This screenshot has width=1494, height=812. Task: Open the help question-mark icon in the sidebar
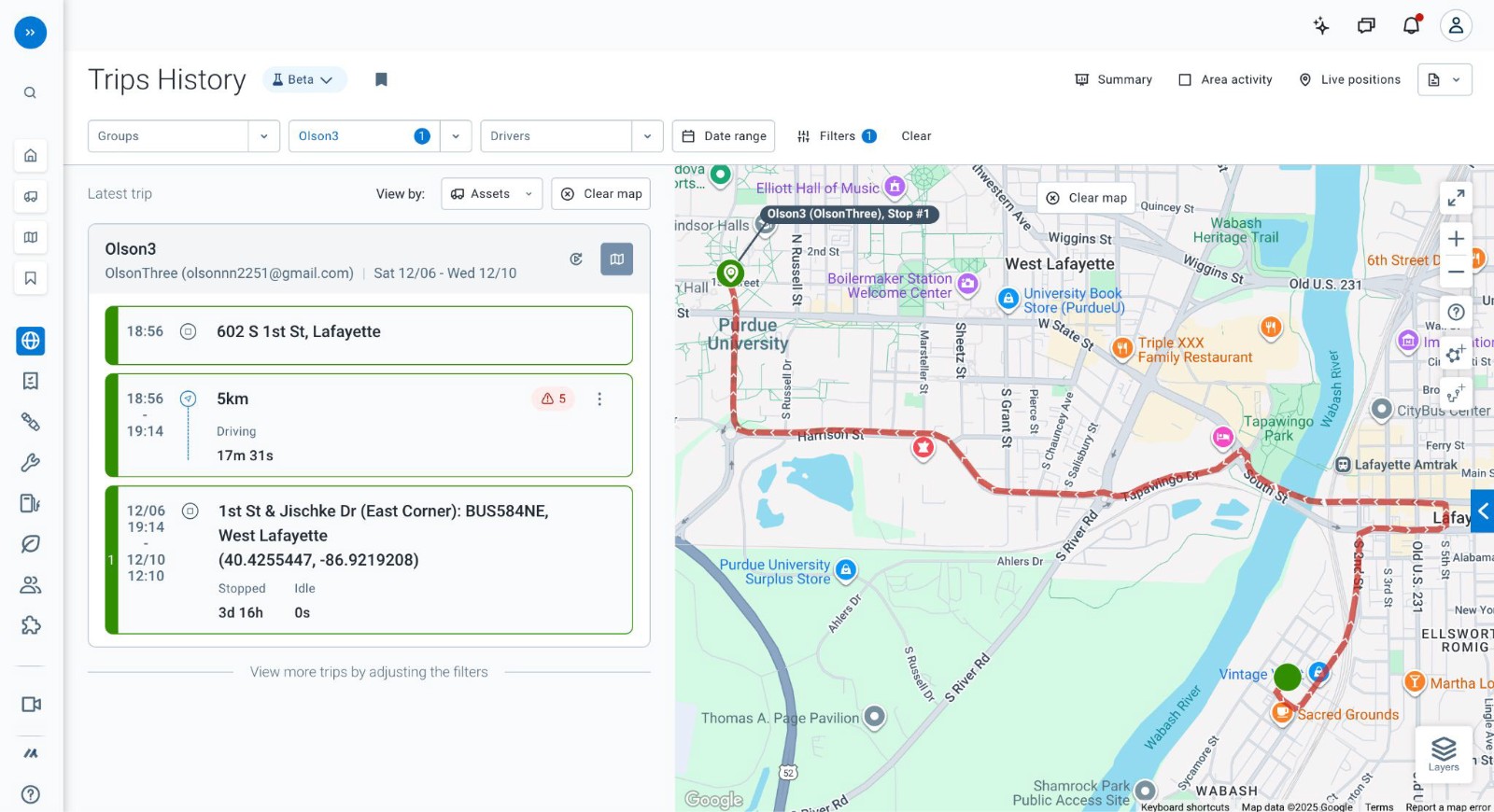pyautogui.click(x=31, y=794)
